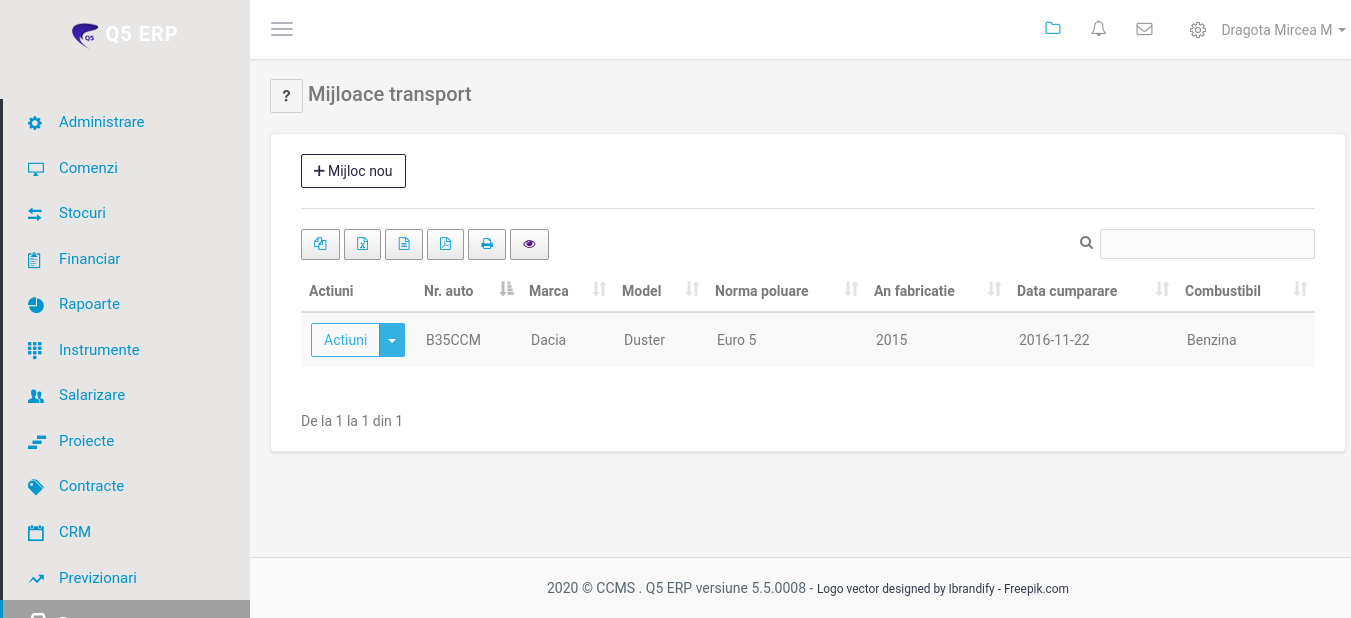Click the Actiuni button for Dacia Duster
Image resolution: width=1351 pixels, height=618 pixels.
tap(345, 340)
